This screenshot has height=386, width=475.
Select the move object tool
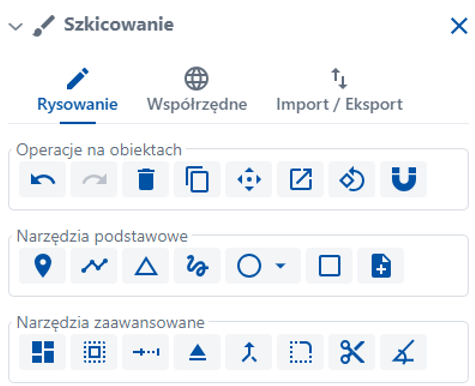(249, 179)
